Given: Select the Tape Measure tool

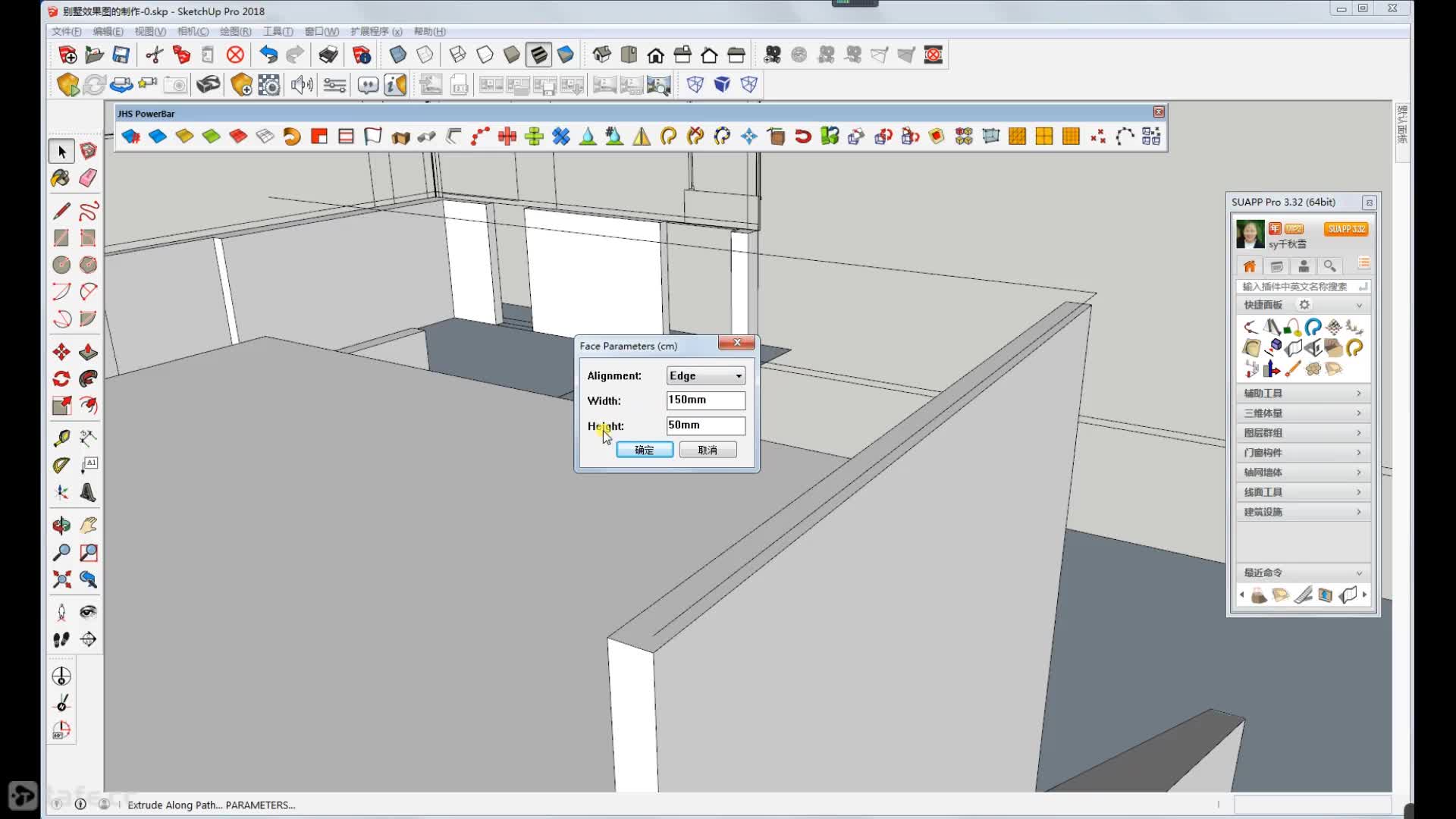Looking at the screenshot, I should pos(61,438).
